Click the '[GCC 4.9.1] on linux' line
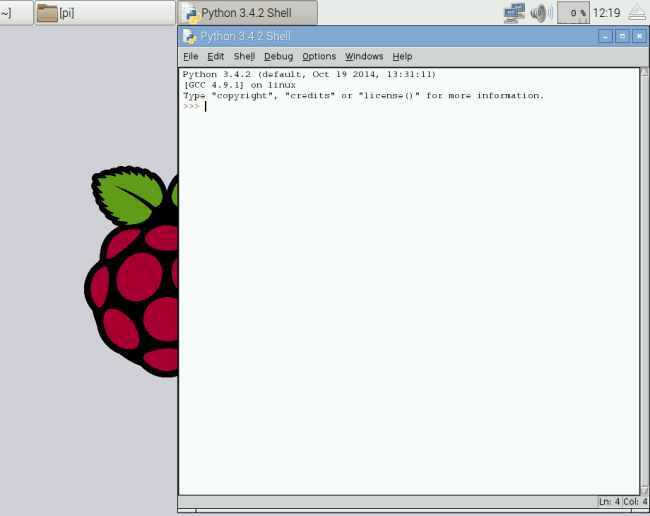The width and height of the screenshot is (650, 516). [x=240, y=85]
